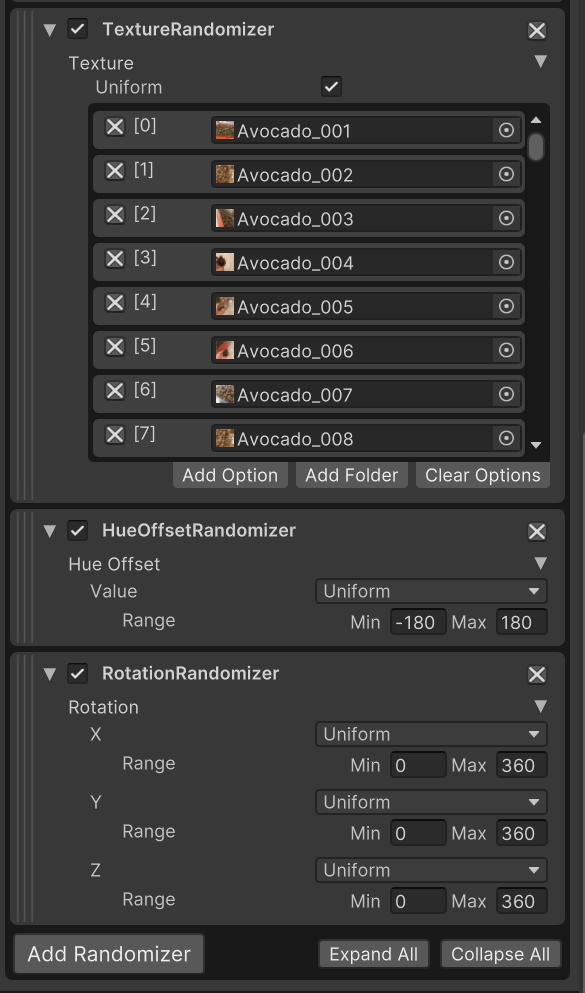Screen dimensions: 585x993
Task: Open the object picker for Avocado_002
Action: [506, 174]
